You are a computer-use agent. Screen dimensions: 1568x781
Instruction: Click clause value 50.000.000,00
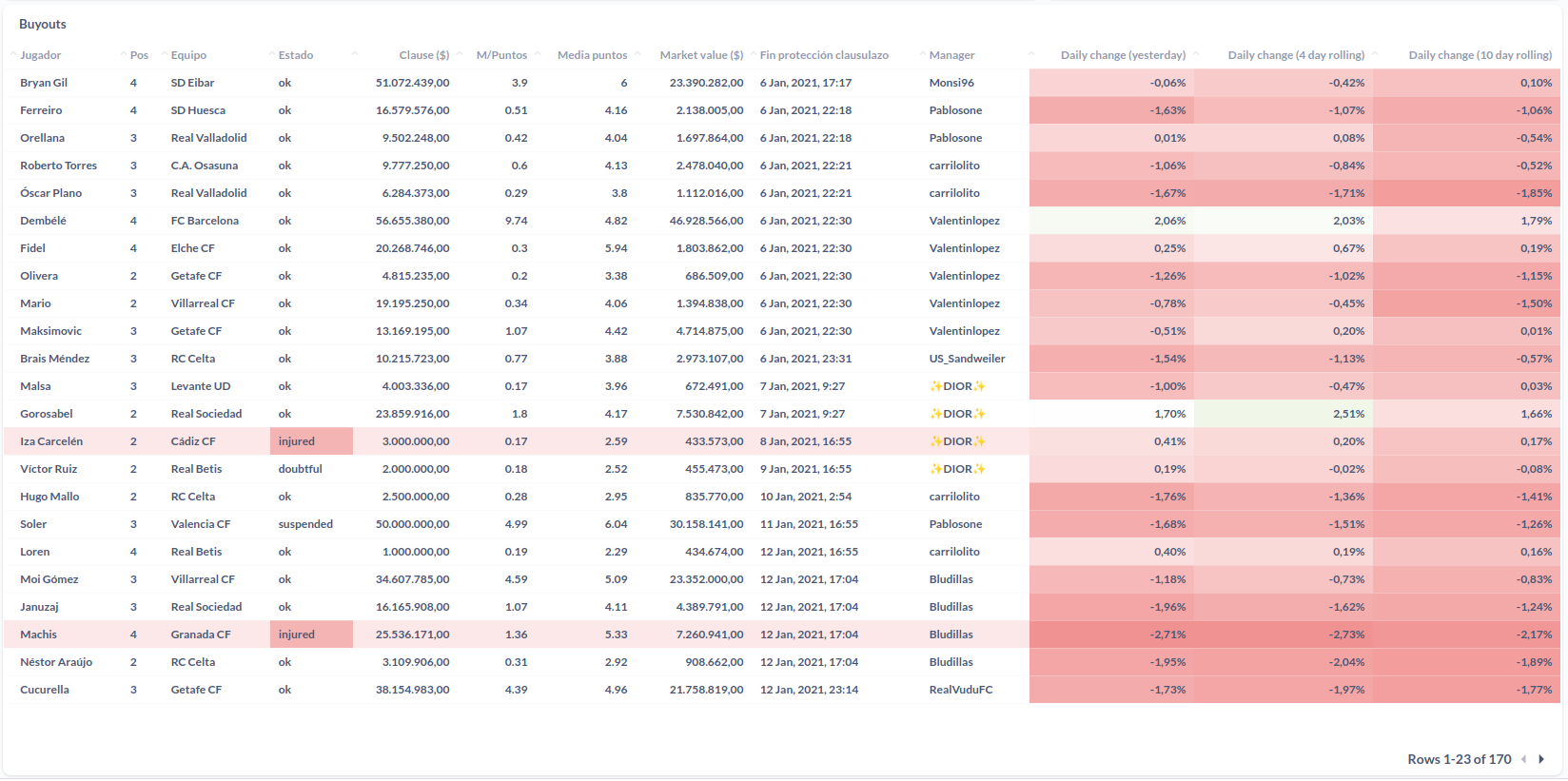413,524
